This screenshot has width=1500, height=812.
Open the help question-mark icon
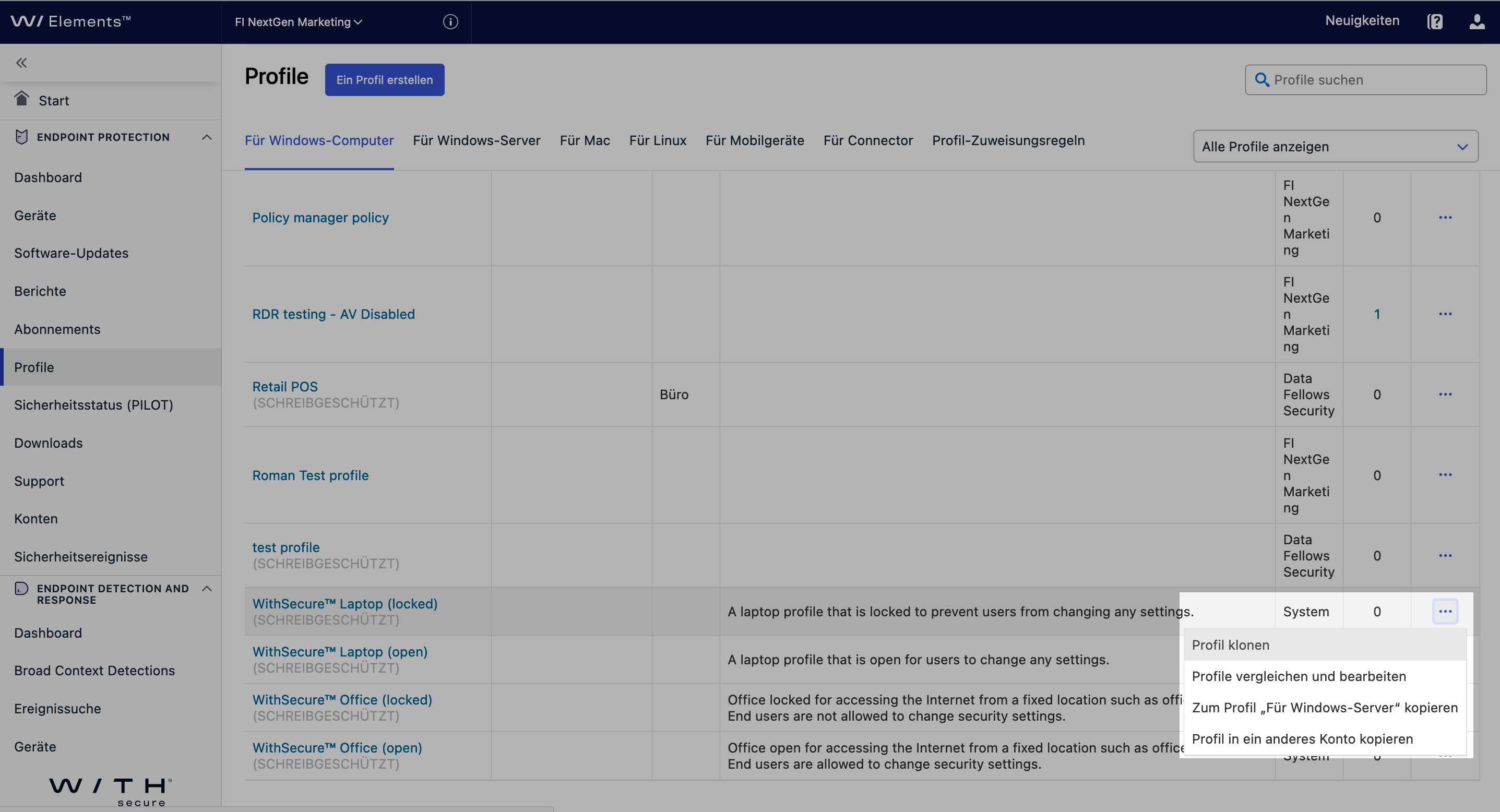[x=1435, y=22]
